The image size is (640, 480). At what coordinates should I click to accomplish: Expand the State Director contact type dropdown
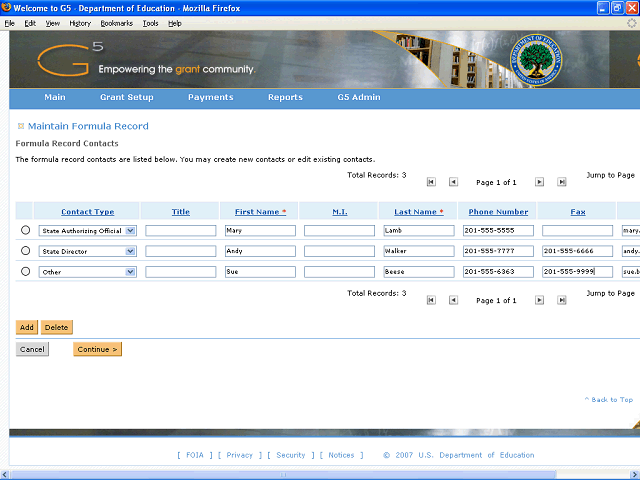click(x=130, y=251)
